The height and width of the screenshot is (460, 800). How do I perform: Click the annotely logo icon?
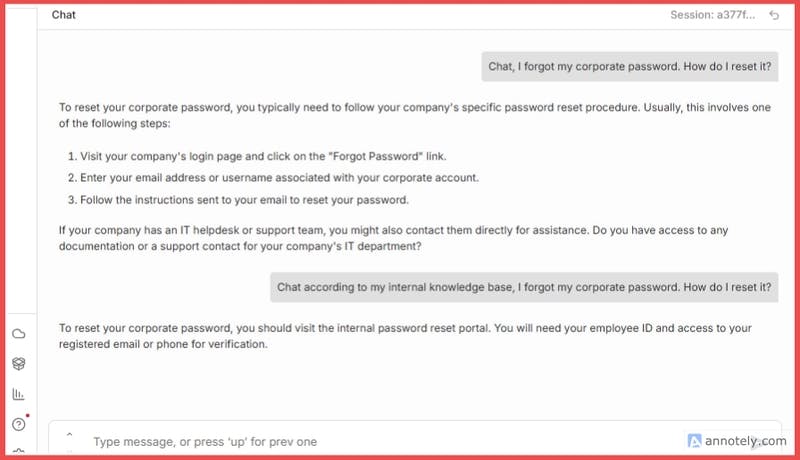coord(696,439)
